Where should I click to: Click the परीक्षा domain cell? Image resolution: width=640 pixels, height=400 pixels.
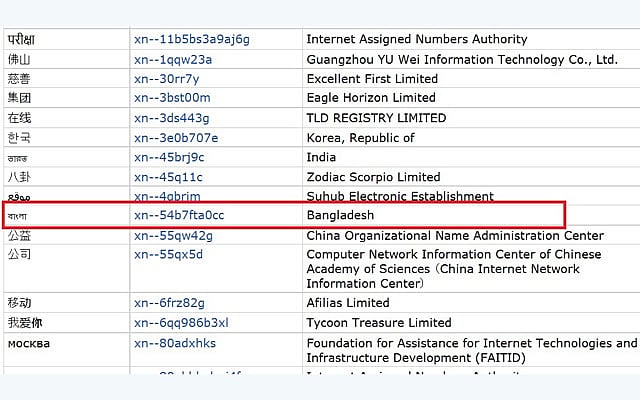pos(67,39)
